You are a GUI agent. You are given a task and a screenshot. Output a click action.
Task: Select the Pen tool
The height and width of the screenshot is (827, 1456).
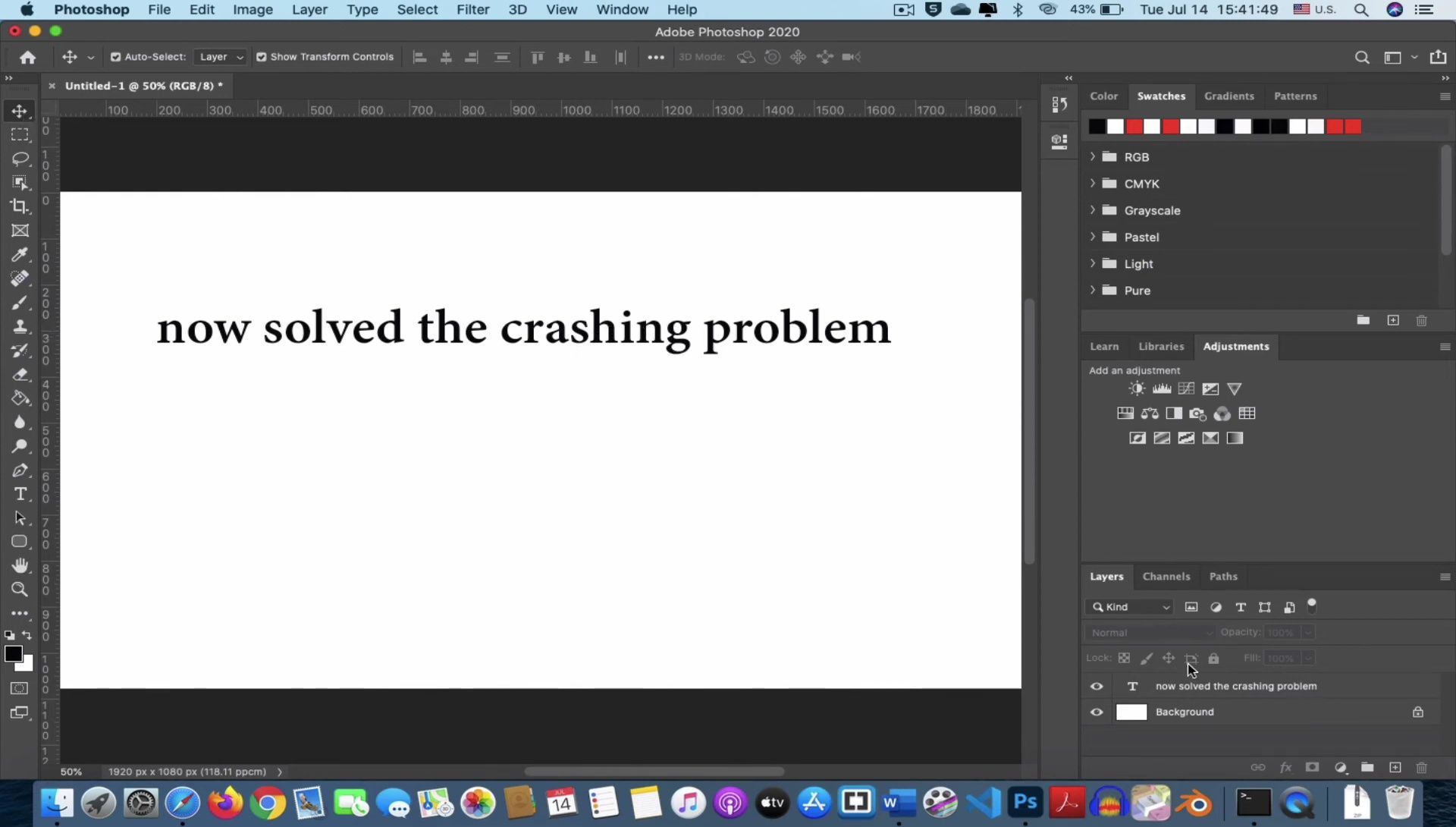coord(20,470)
